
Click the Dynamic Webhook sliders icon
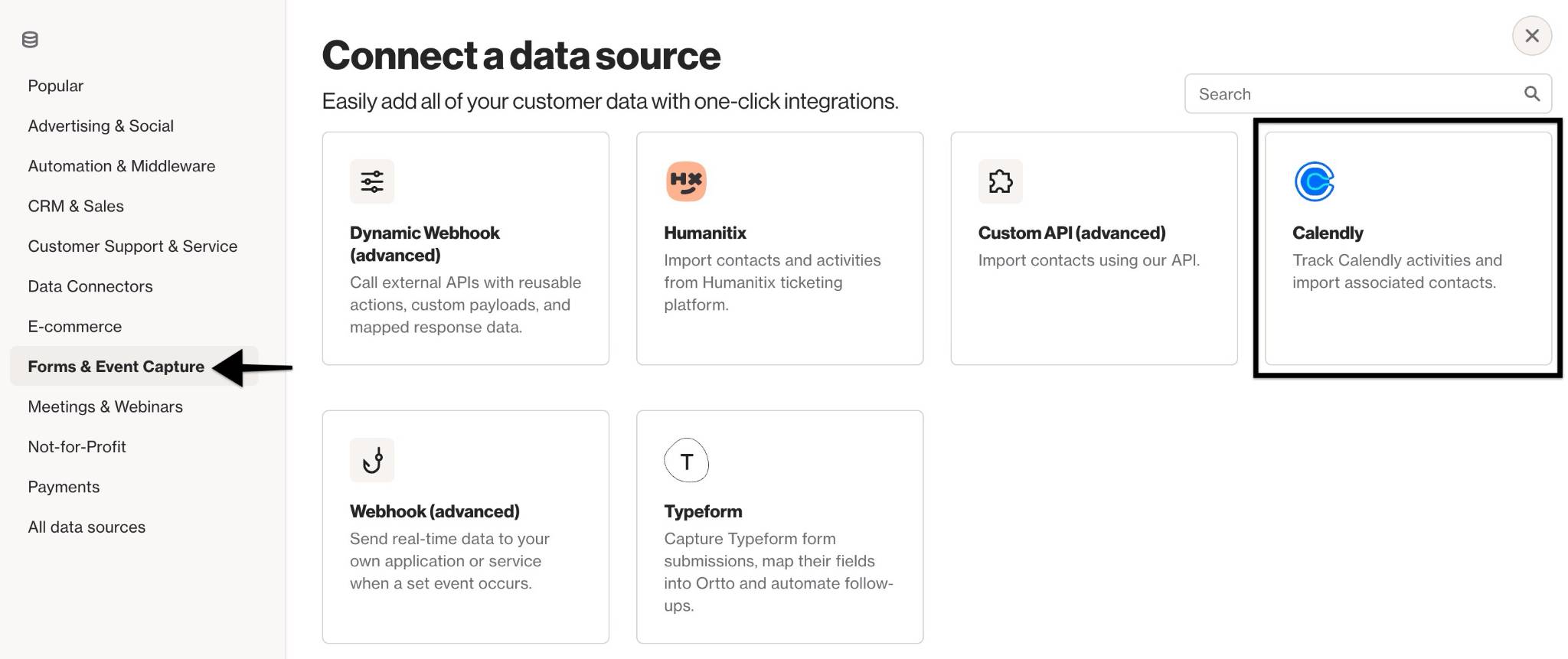point(372,181)
